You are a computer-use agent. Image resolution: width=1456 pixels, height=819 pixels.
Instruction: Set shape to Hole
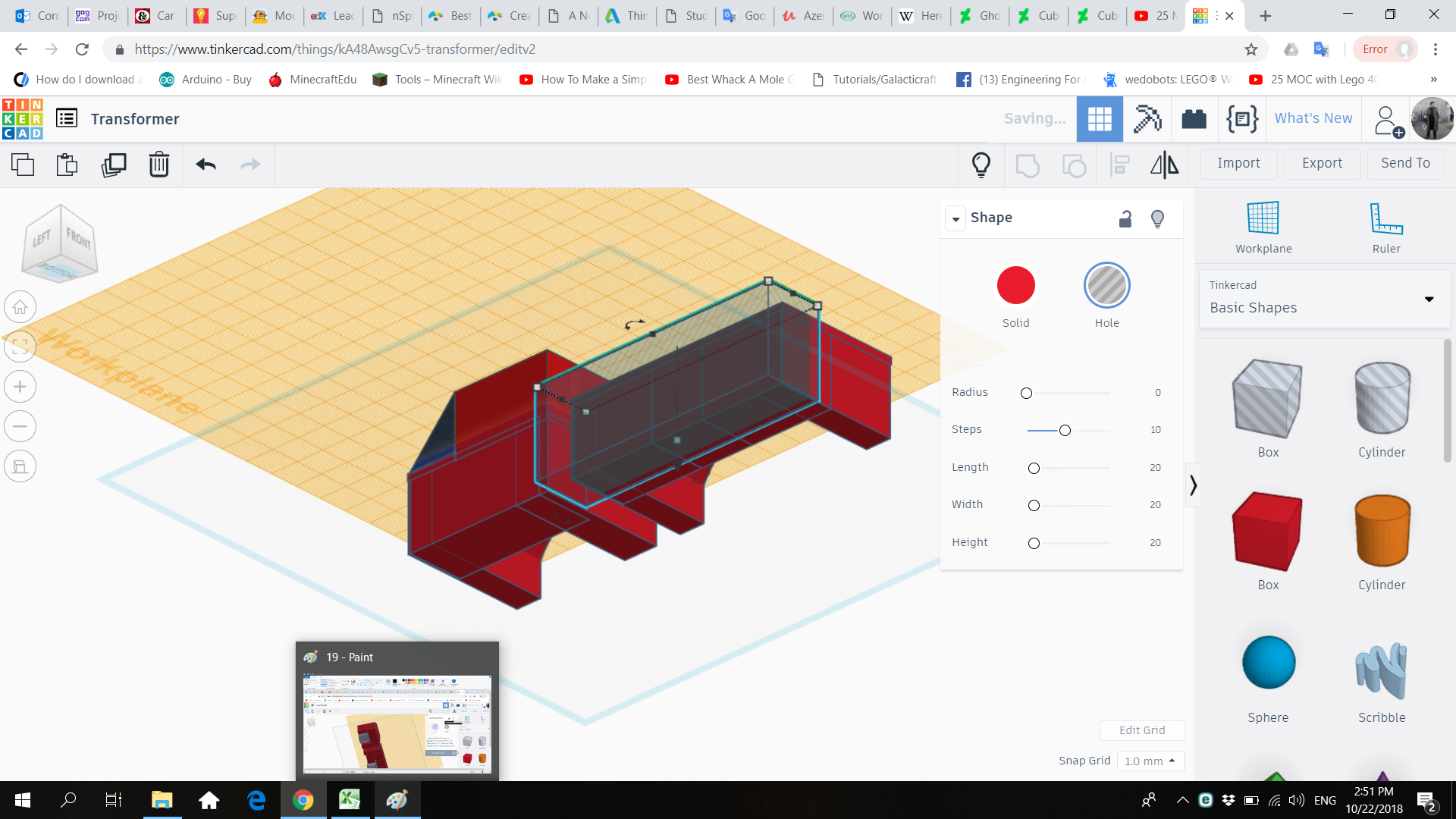coord(1106,286)
